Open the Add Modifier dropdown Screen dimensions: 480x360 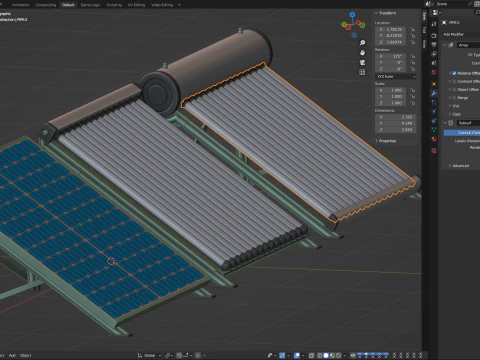point(461,34)
